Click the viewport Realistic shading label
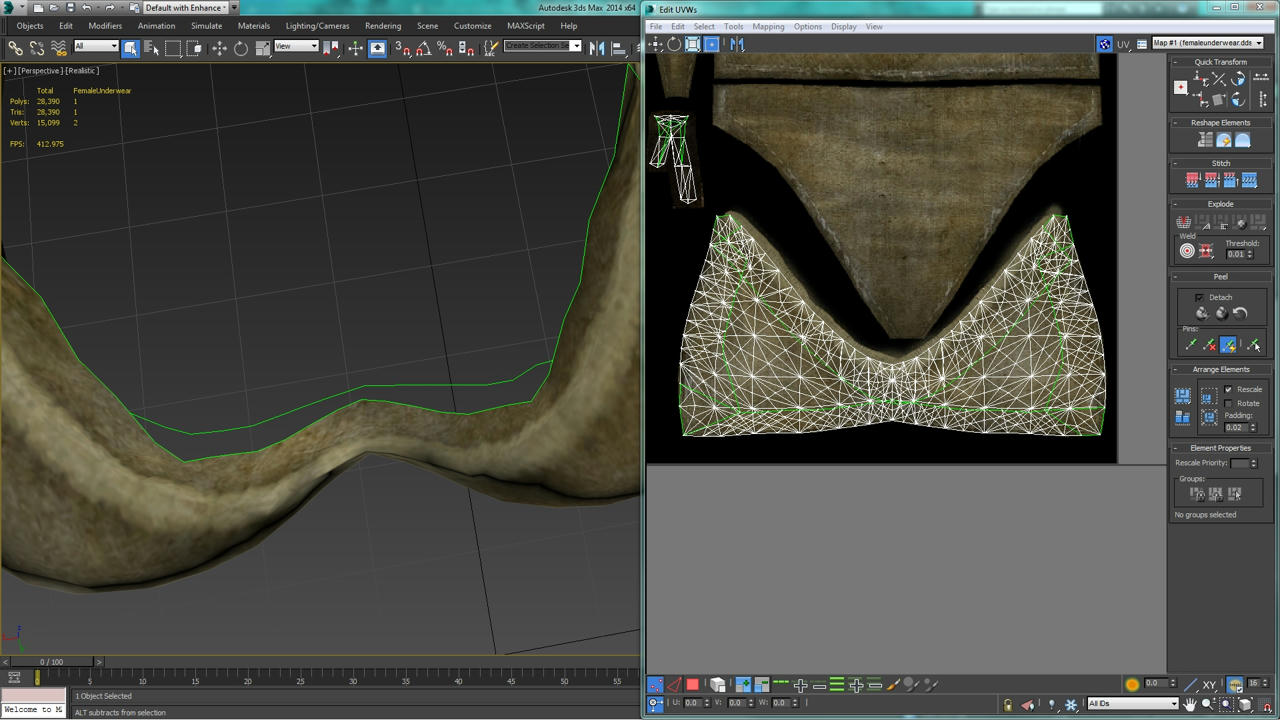Image resolution: width=1280 pixels, height=720 pixels. click(x=83, y=71)
